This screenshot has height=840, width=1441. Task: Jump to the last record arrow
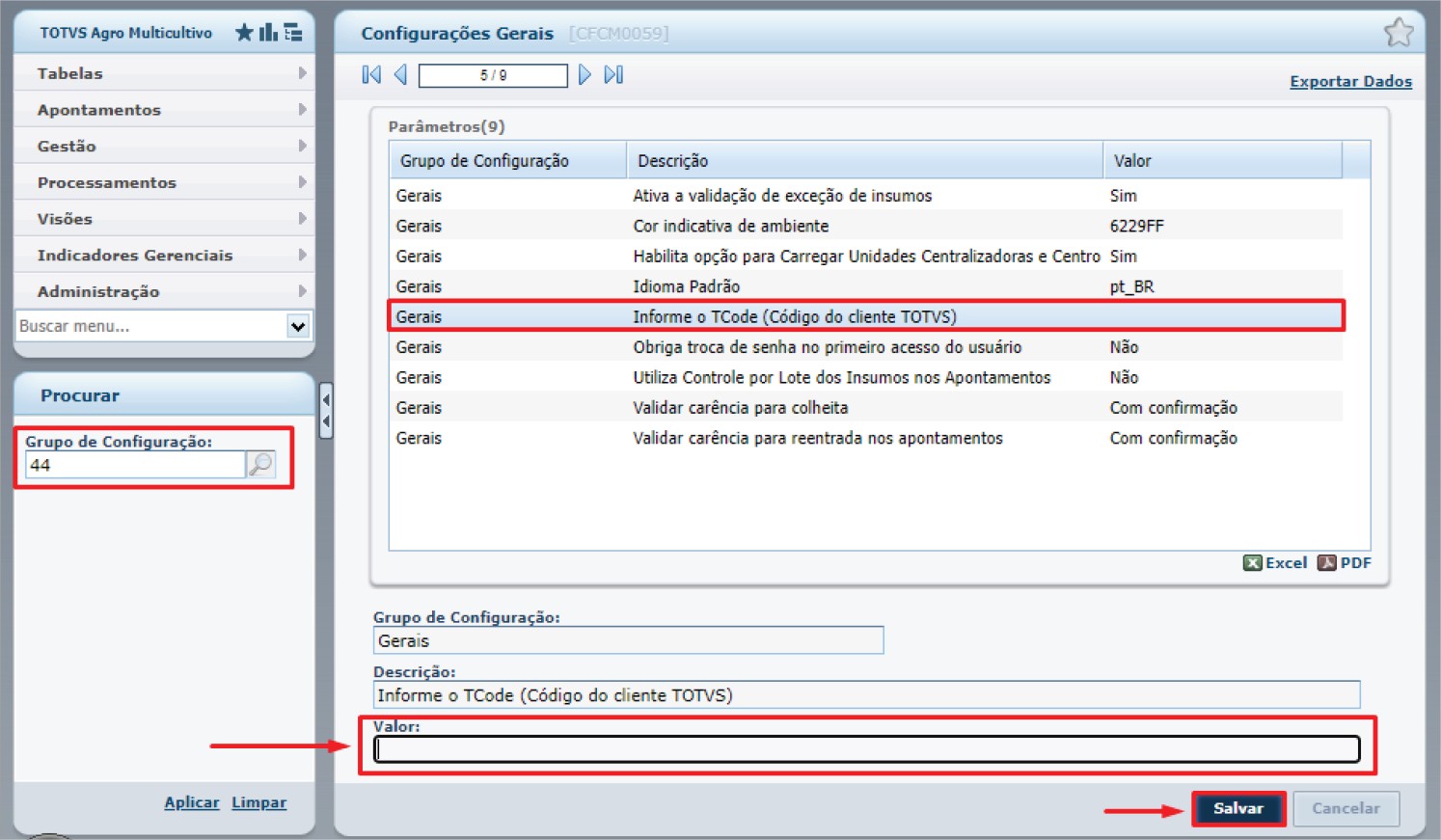[x=613, y=75]
